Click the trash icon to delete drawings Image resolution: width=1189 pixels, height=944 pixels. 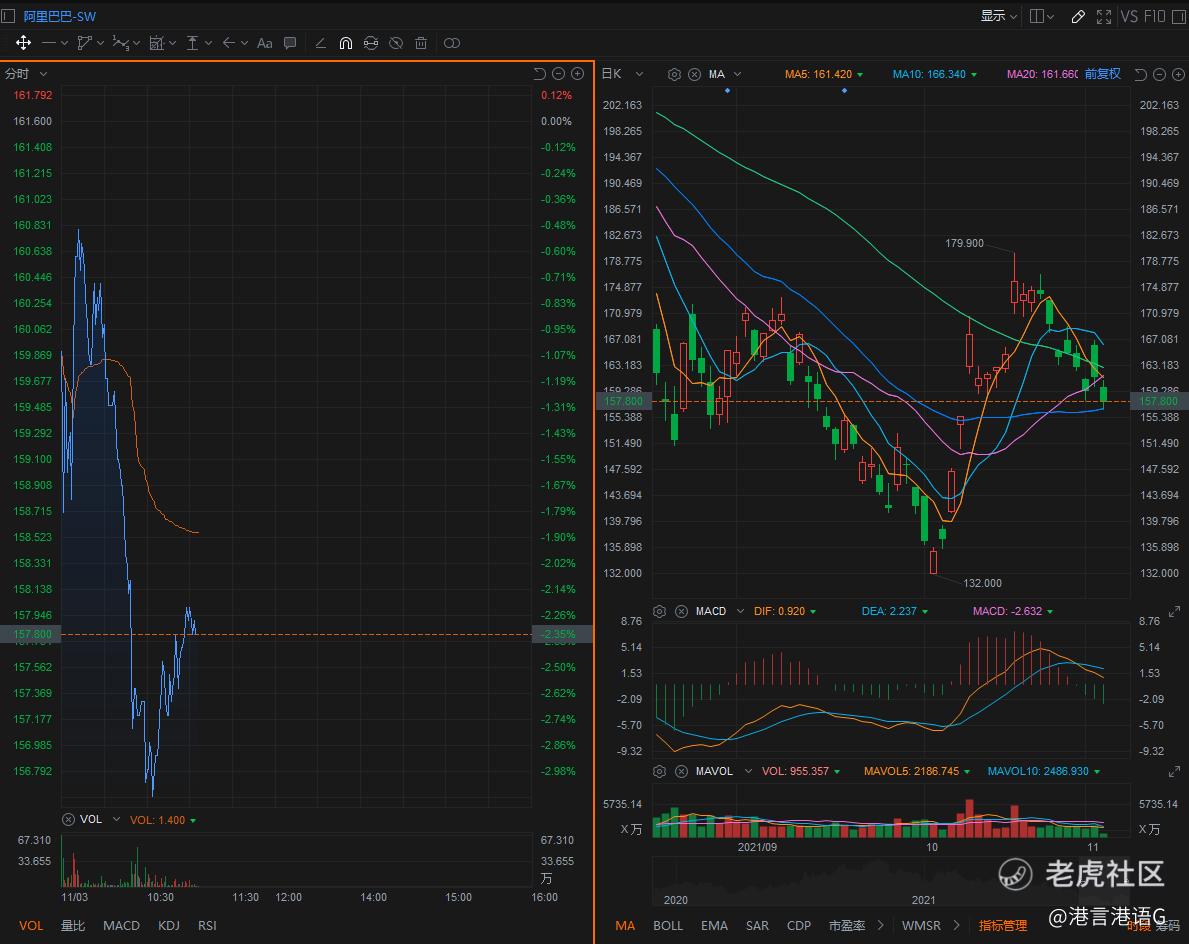421,43
